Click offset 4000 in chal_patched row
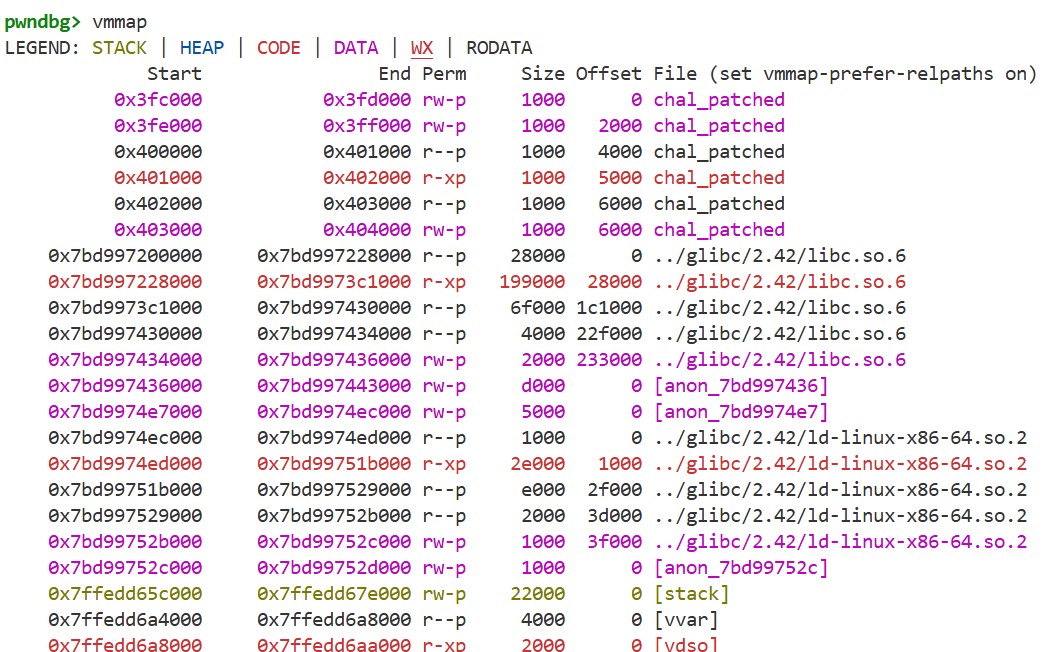The image size is (1048, 652). [x=620, y=152]
